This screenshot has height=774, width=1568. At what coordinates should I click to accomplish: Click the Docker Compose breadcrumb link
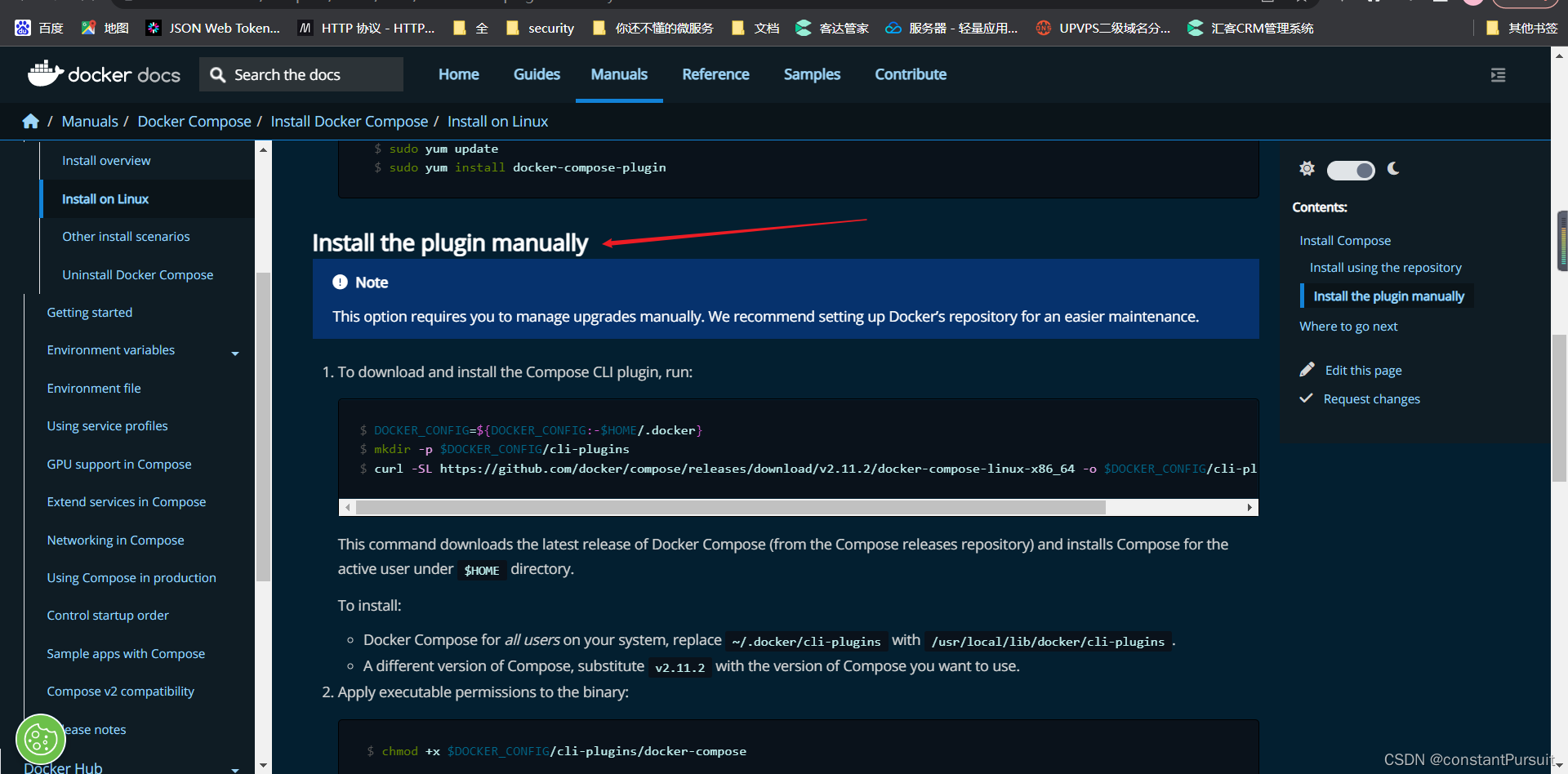194,122
